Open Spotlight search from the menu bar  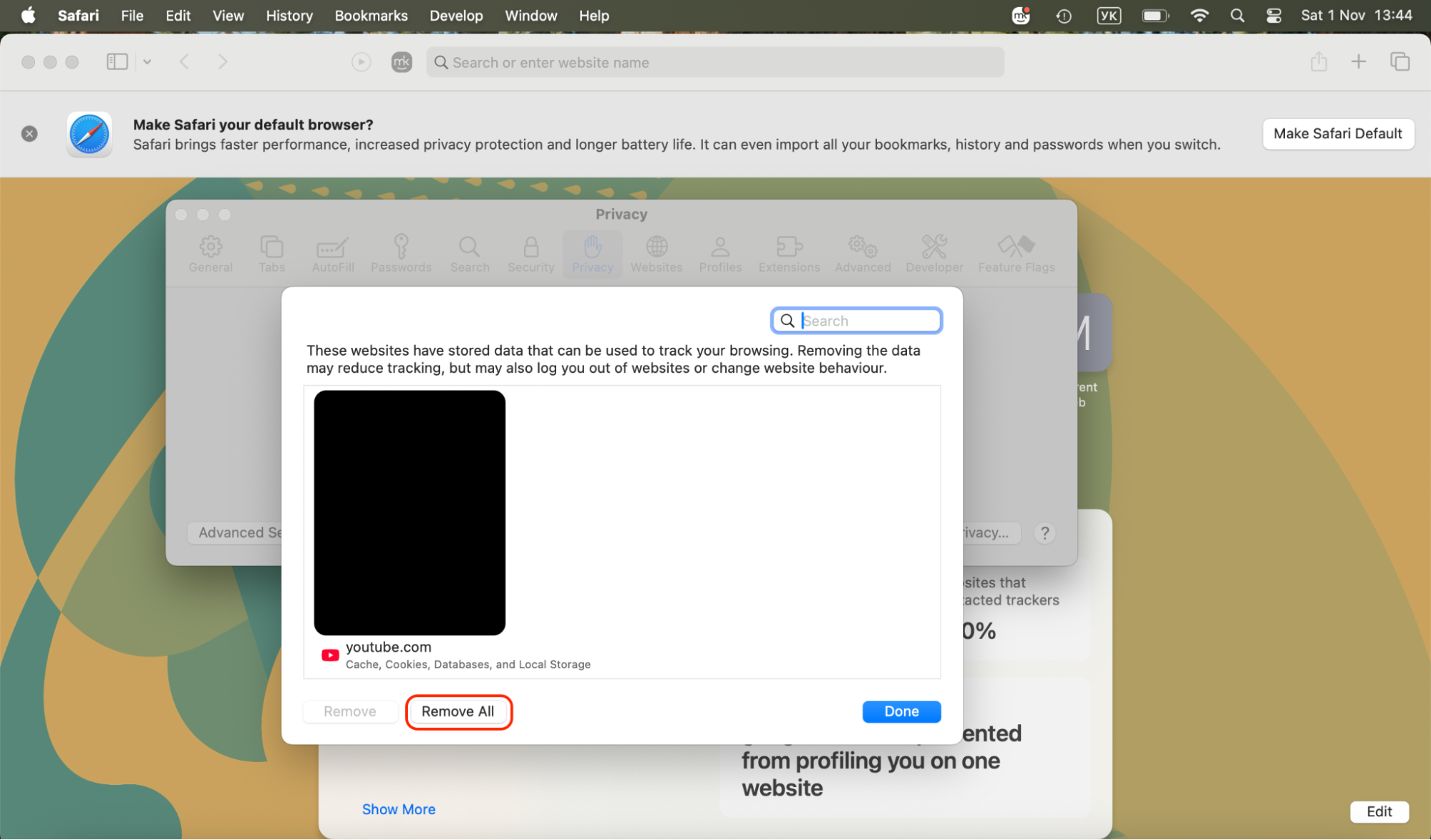tap(1236, 15)
